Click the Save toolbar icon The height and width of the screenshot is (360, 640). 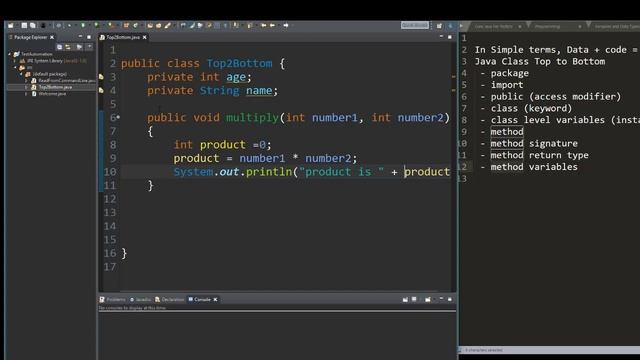click(x=24, y=25)
